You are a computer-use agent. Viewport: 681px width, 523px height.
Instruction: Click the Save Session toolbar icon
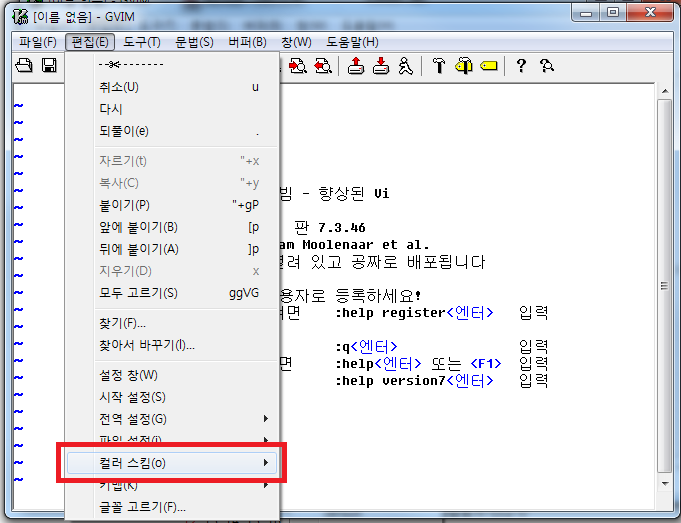[x=381, y=66]
